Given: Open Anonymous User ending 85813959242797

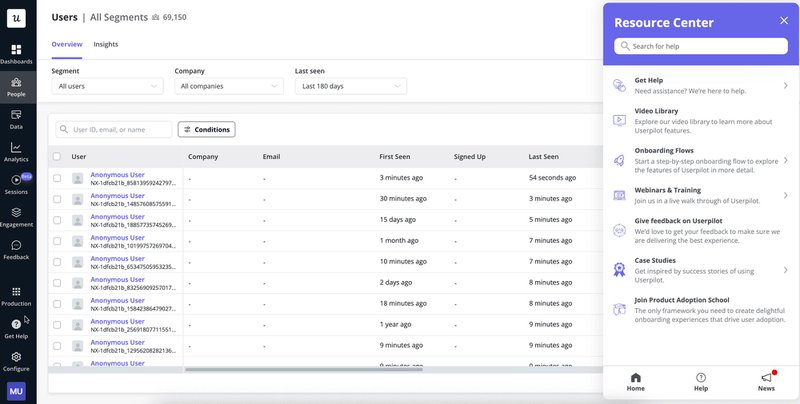Looking at the screenshot, I should [x=117, y=174].
